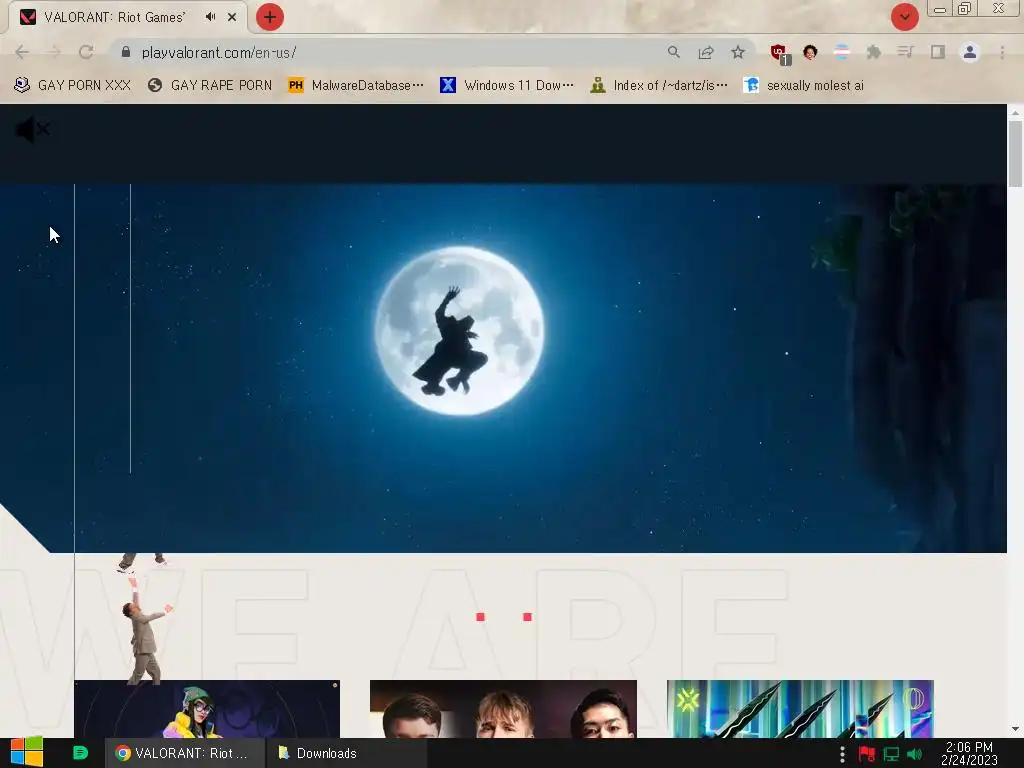Open the Index of /~dartz/is bookmark
This screenshot has width=1024, height=768.
[658, 85]
